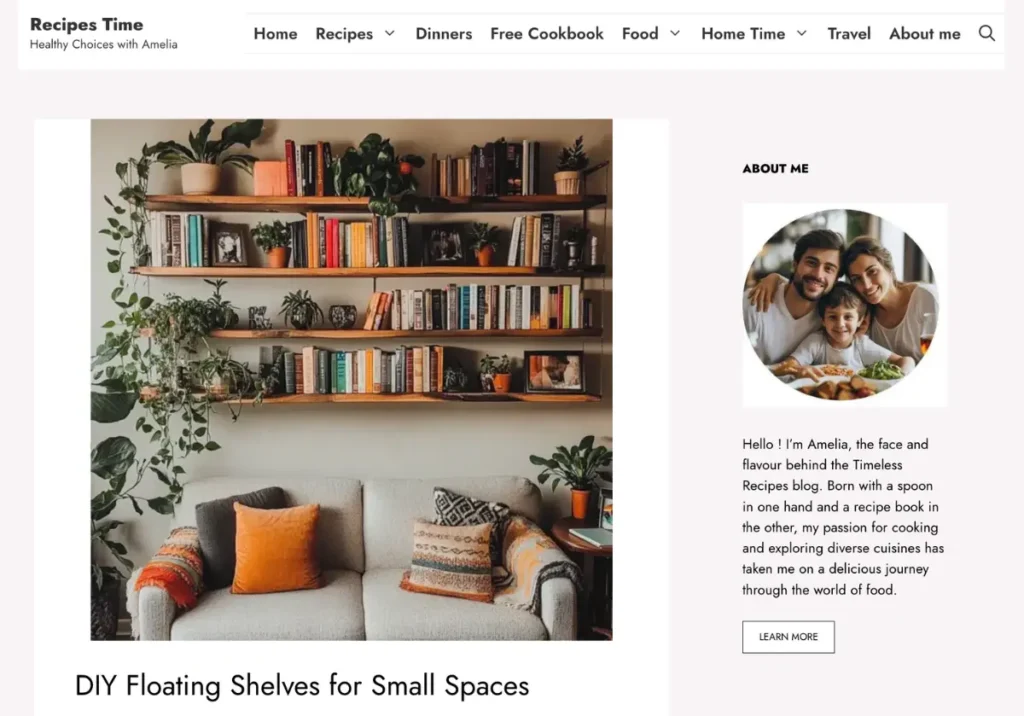
Task: Open the About me menu item
Action: pyautogui.click(x=925, y=33)
